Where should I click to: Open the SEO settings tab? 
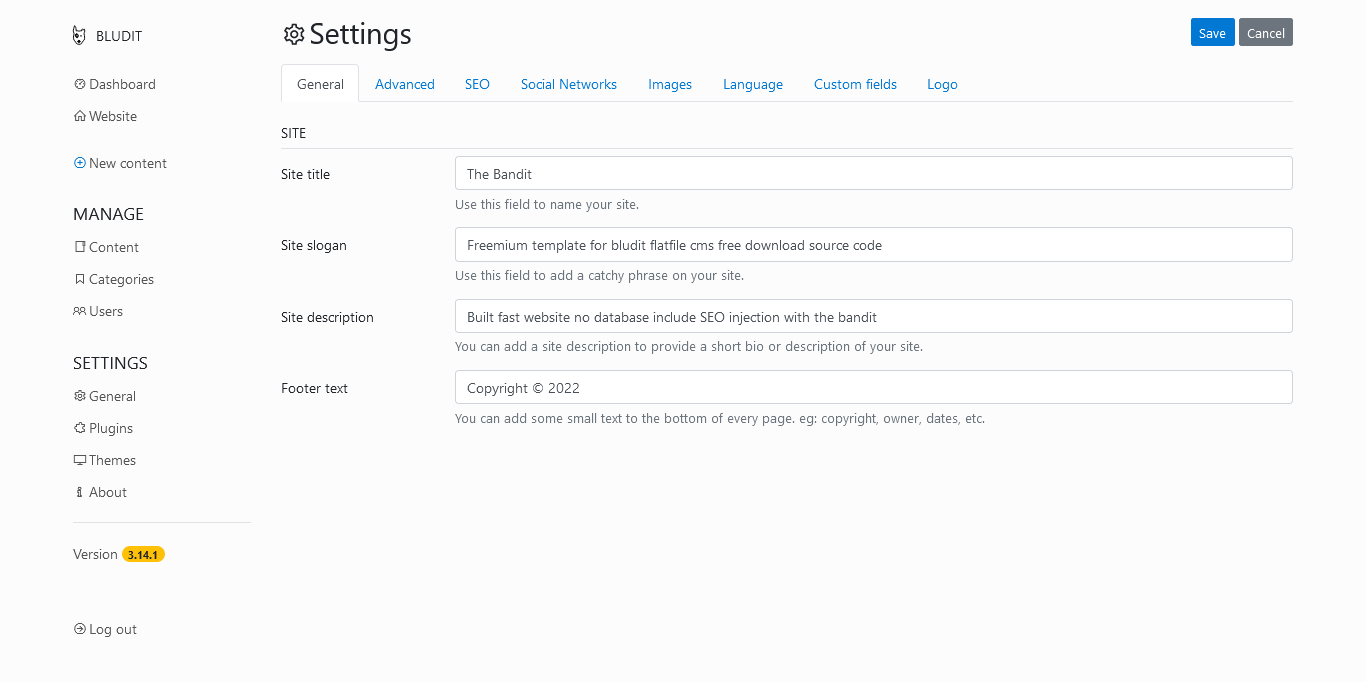(x=477, y=84)
